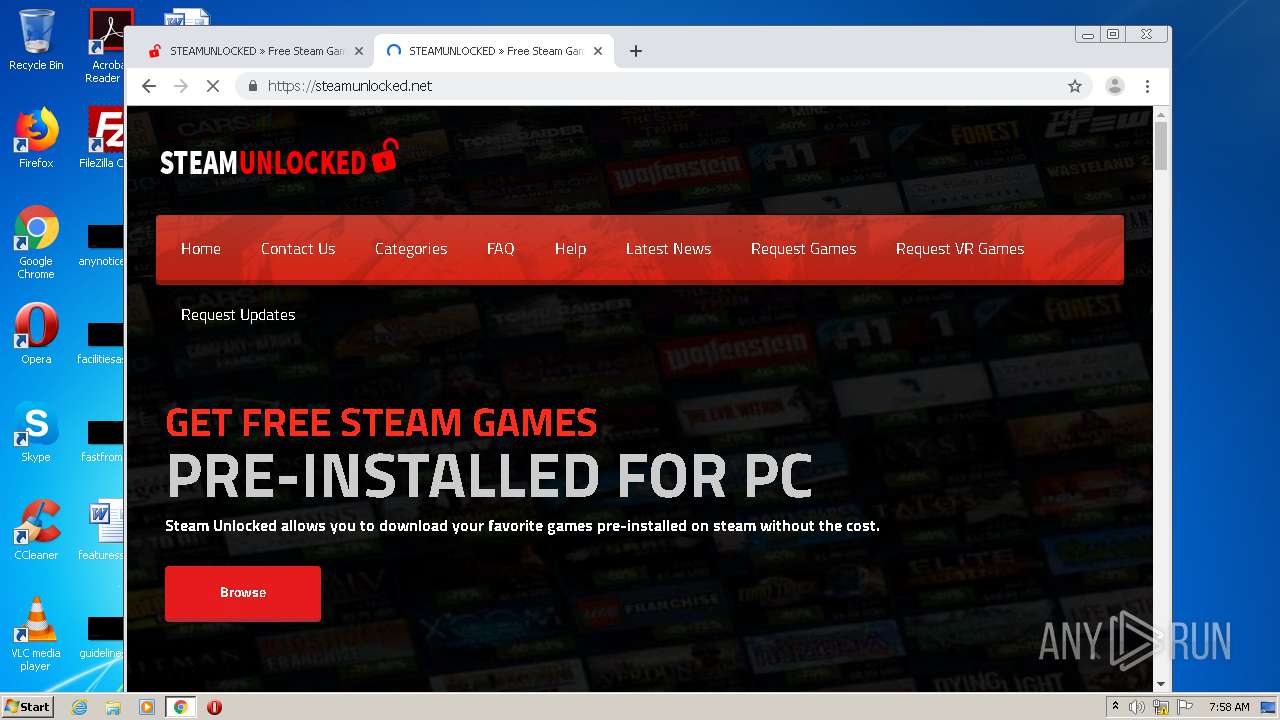Select FileZilla desktop shortcut
Screen dimensions: 1280x720
pos(103,138)
